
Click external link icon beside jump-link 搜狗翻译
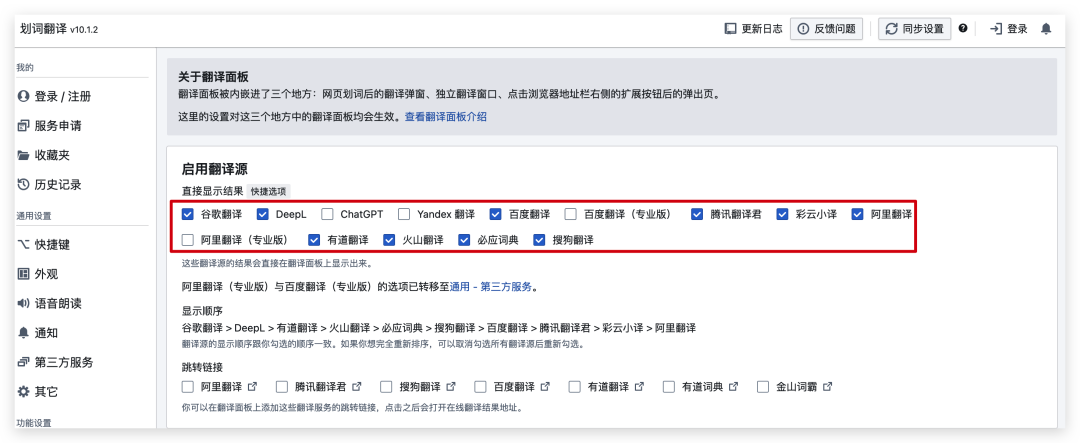point(451,387)
